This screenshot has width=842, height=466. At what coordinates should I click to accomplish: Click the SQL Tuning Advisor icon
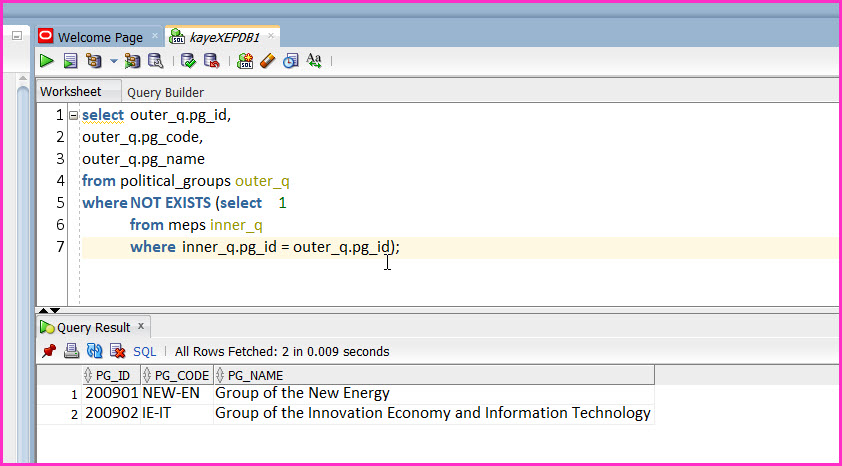point(155,61)
